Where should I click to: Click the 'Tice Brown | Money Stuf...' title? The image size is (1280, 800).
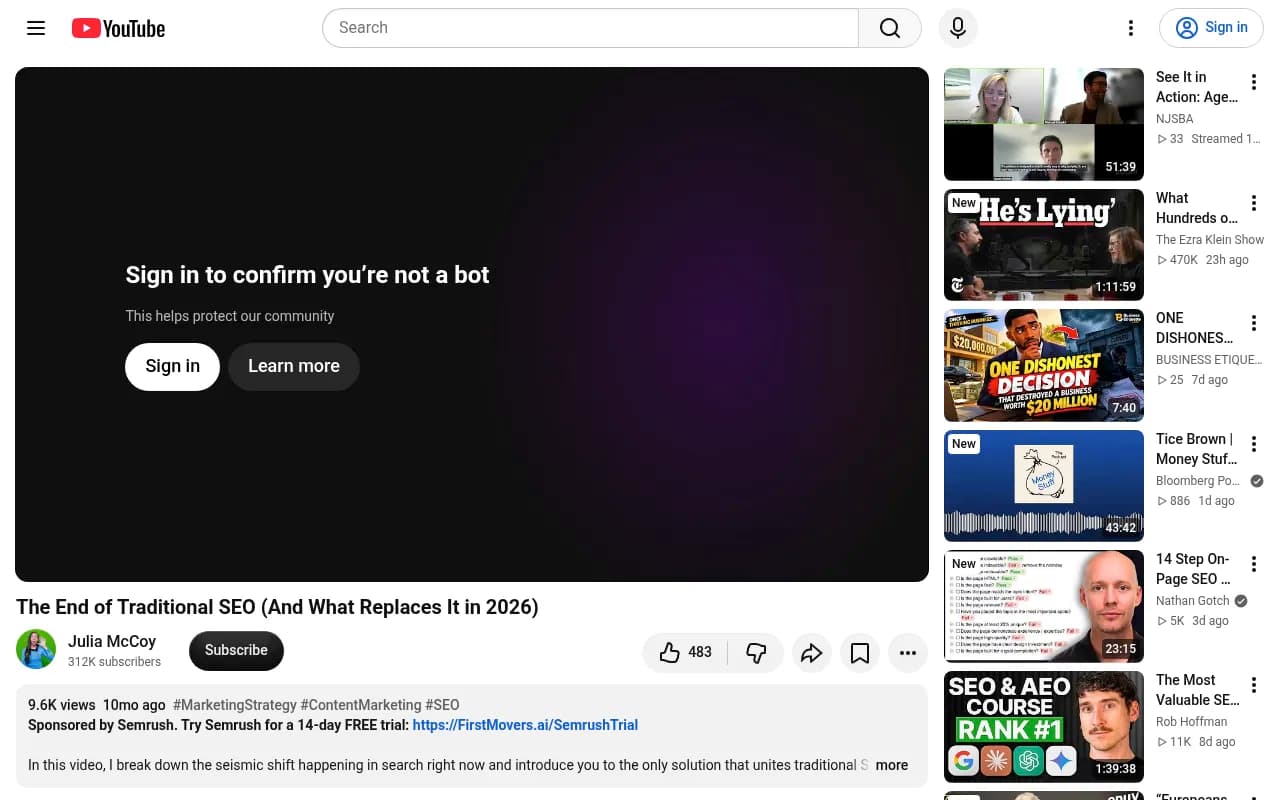click(1197, 449)
